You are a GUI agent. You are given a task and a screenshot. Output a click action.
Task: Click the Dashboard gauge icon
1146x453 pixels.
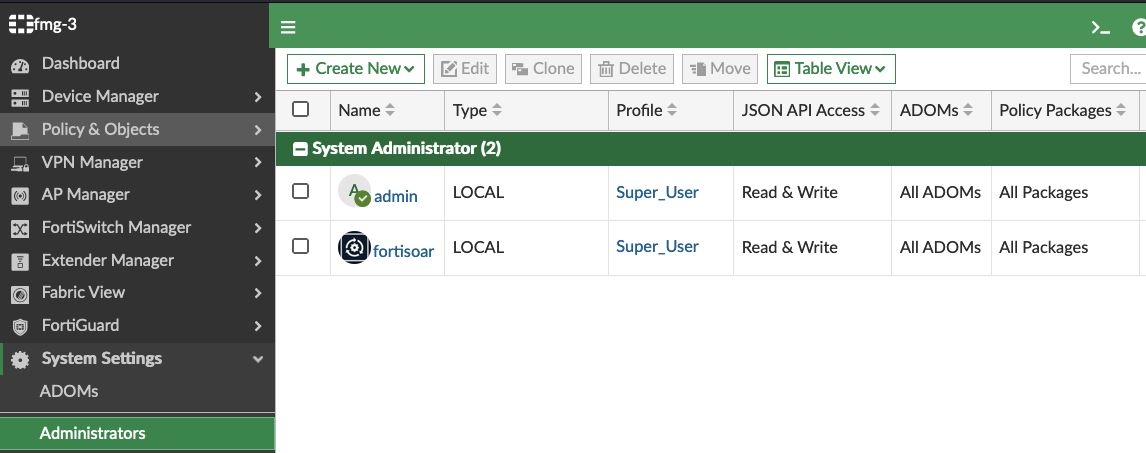click(x=20, y=65)
